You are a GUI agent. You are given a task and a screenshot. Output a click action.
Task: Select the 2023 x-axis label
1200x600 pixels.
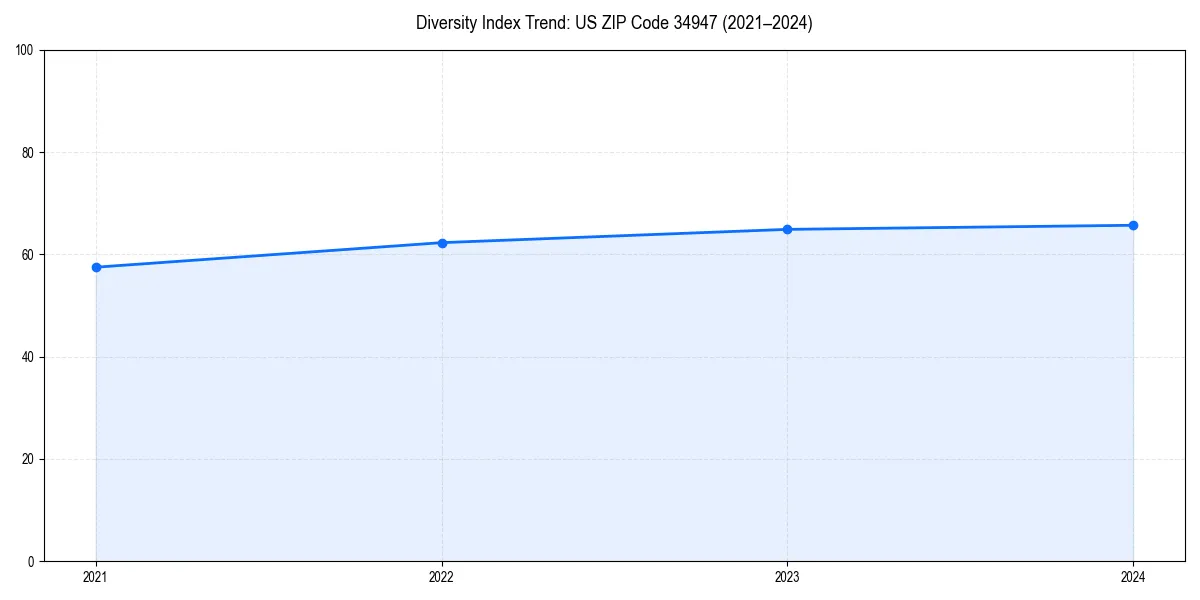pyautogui.click(x=787, y=576)
